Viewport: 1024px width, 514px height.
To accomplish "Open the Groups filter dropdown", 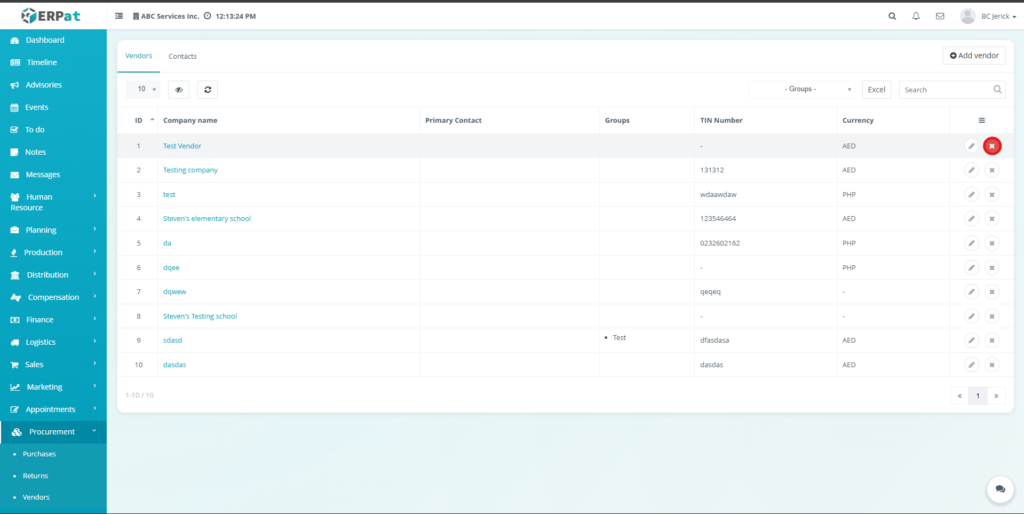I will coord(804,89).
